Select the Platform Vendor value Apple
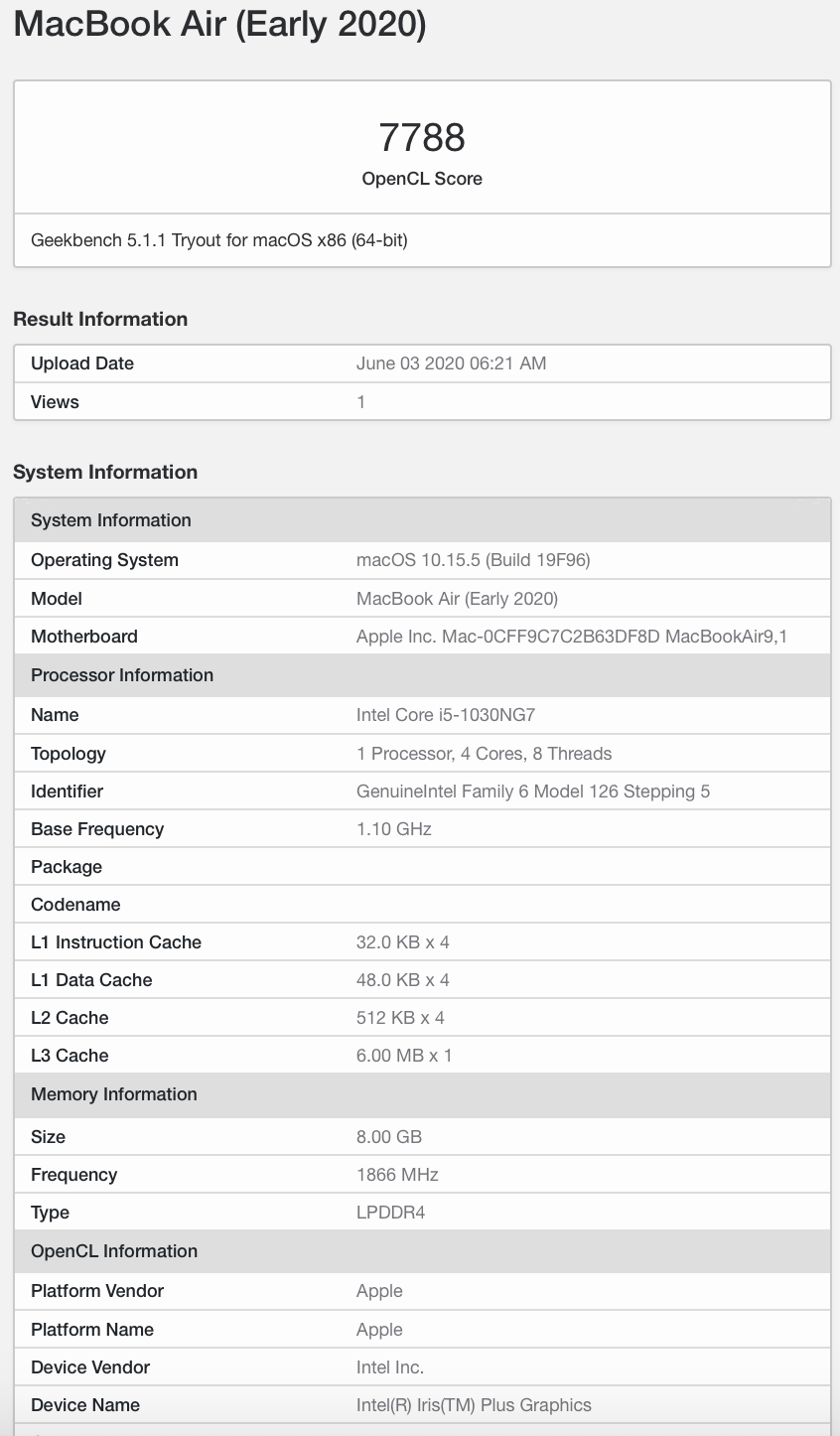Viewport: 840px width, 1436px height. pos(379,1291)
